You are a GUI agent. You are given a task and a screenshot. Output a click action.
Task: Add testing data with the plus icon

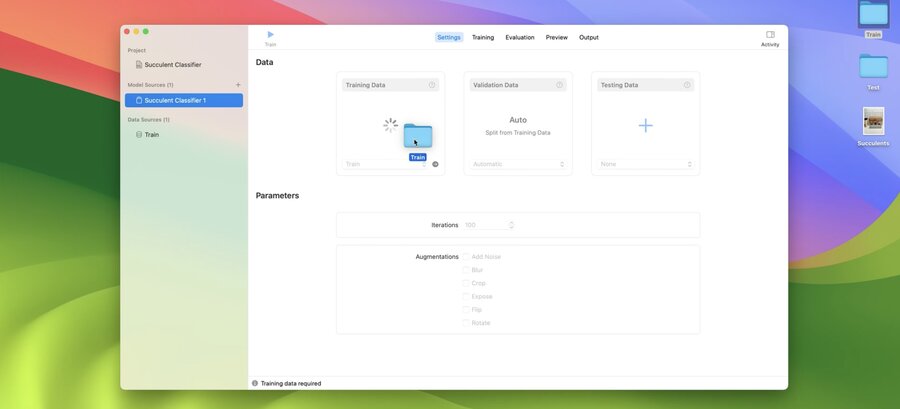click(646, 126)
